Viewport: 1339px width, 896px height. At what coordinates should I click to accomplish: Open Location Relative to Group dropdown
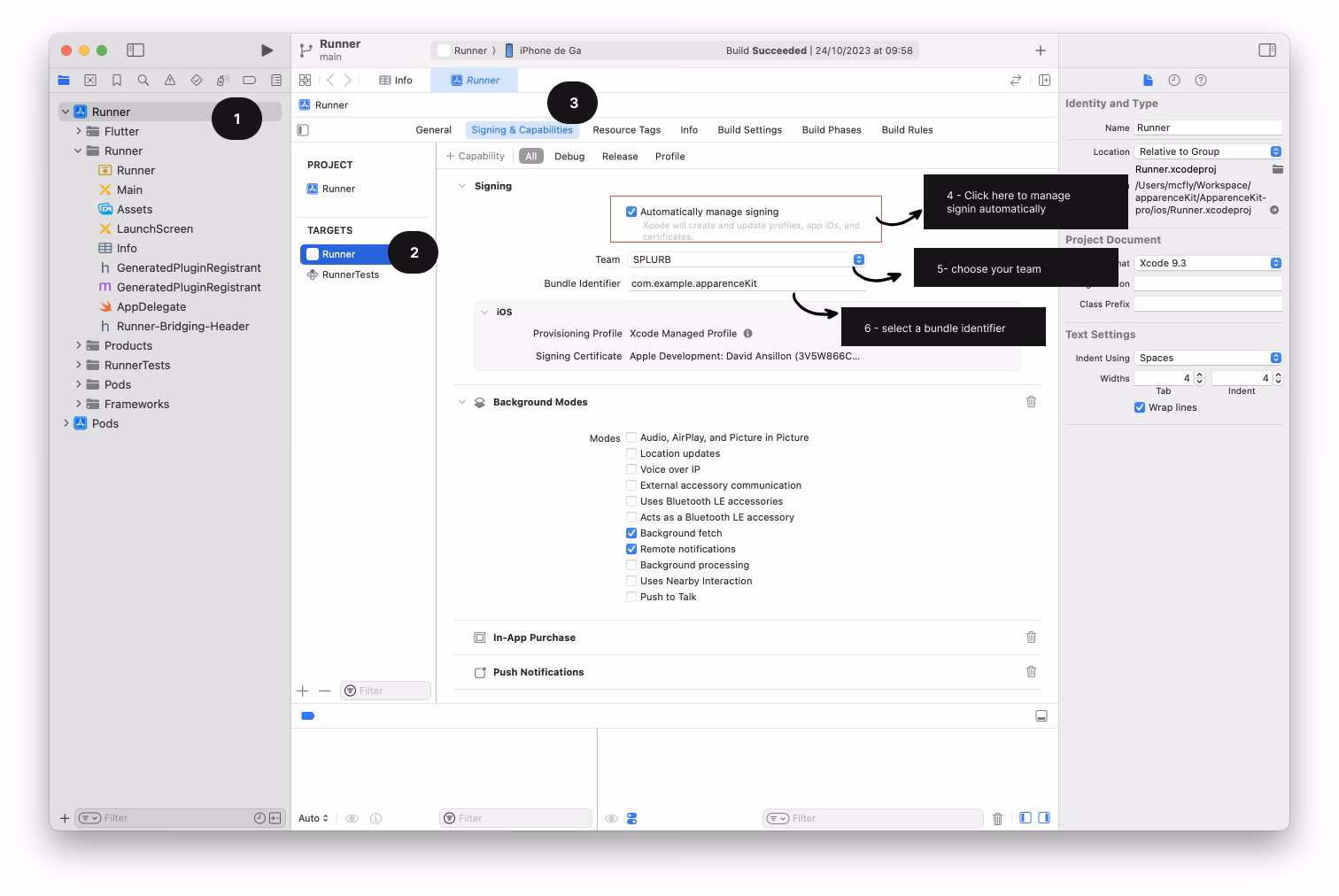point(1209,151)
